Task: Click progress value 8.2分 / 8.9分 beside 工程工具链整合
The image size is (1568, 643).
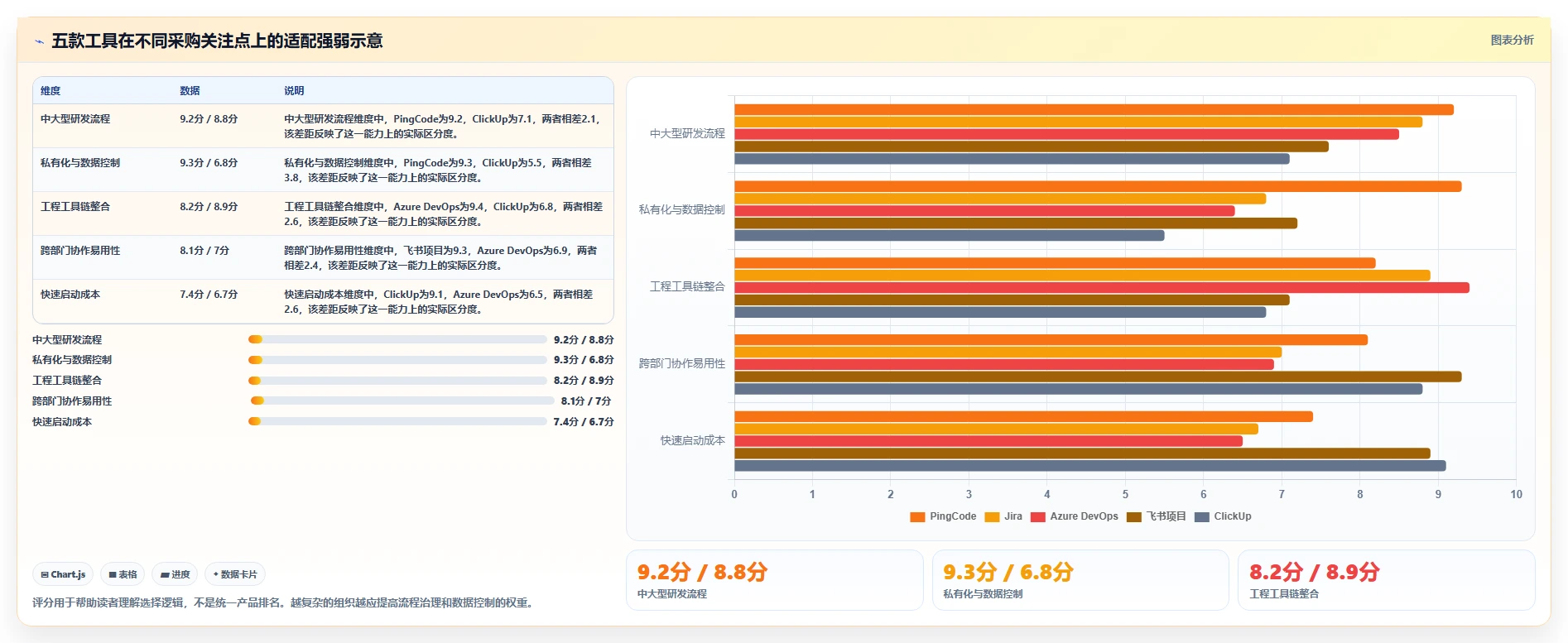Action: pos(584,381)
